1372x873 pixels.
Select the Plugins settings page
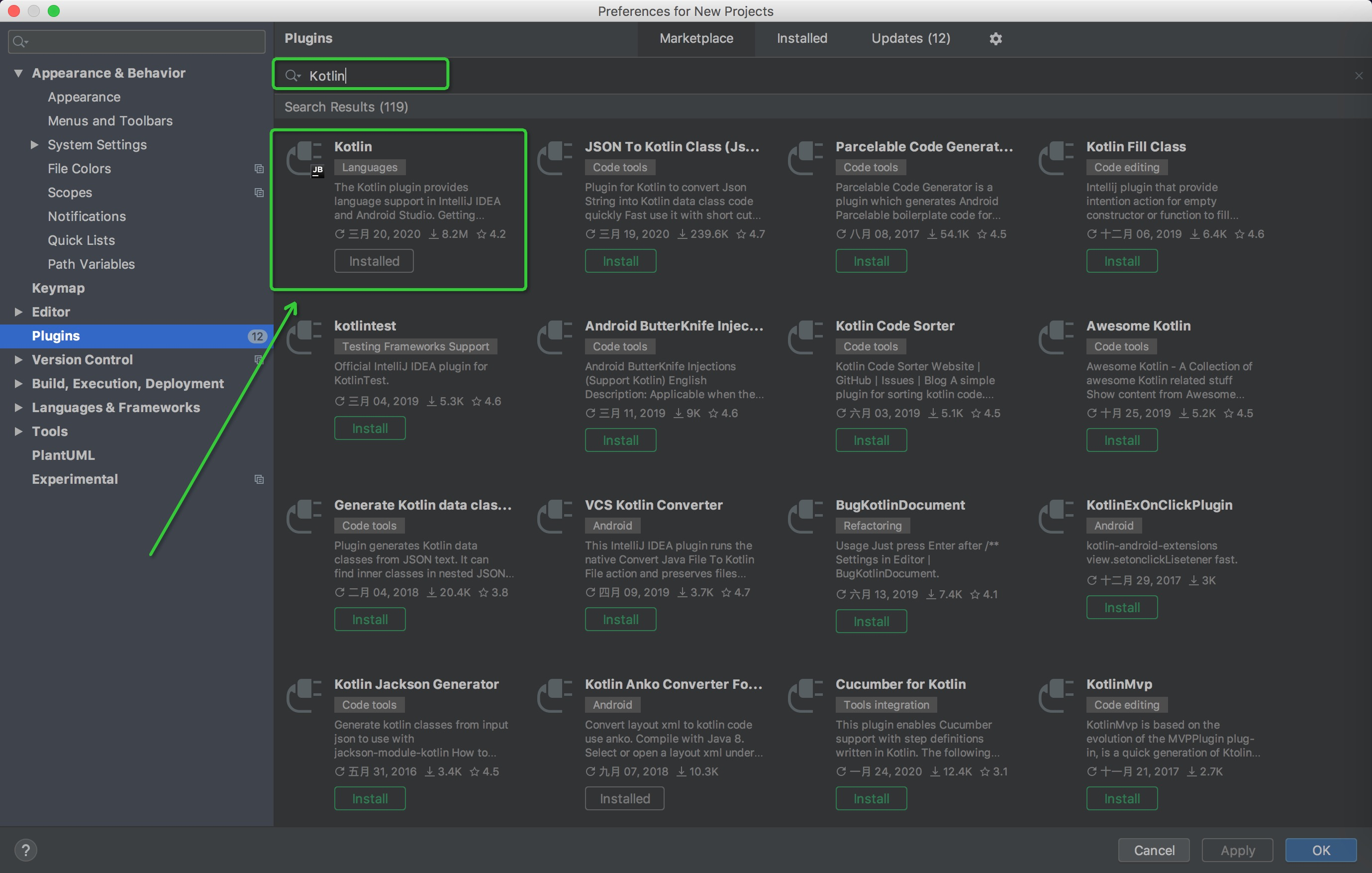137,336
